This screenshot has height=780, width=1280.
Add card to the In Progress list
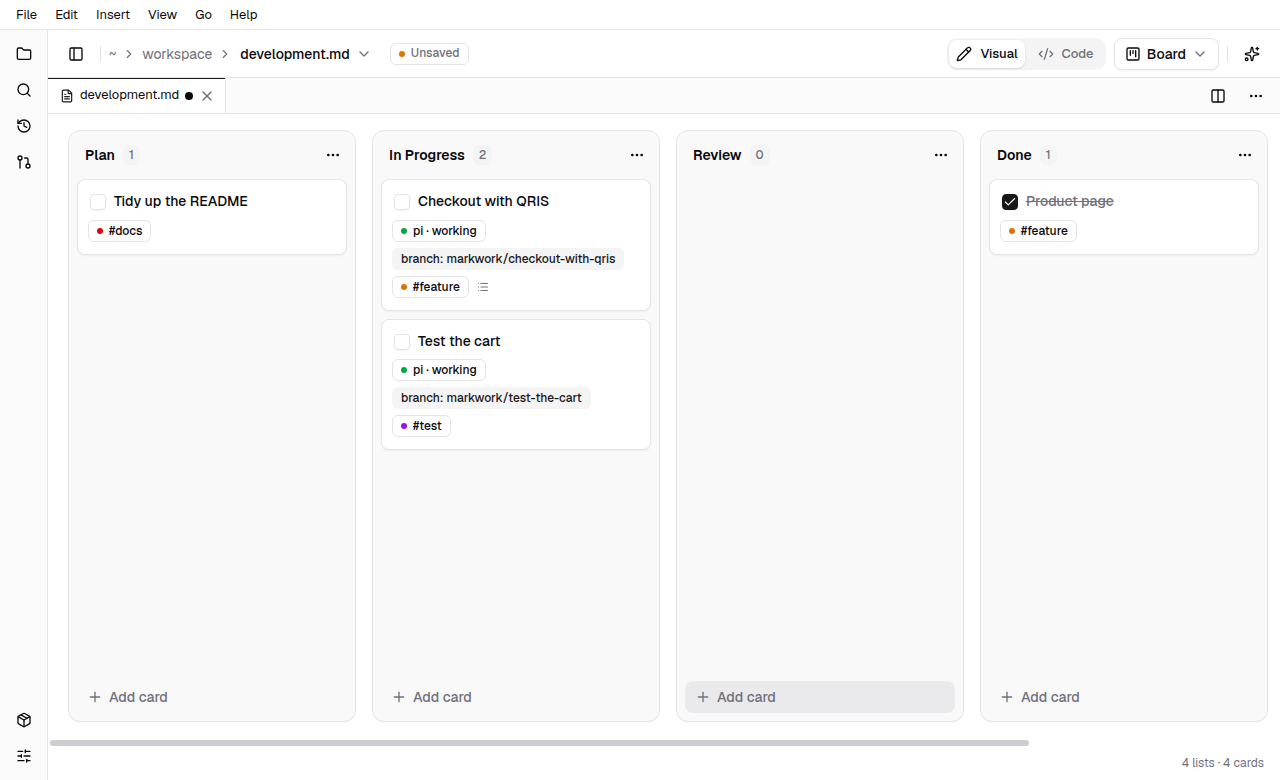(516, 697)
